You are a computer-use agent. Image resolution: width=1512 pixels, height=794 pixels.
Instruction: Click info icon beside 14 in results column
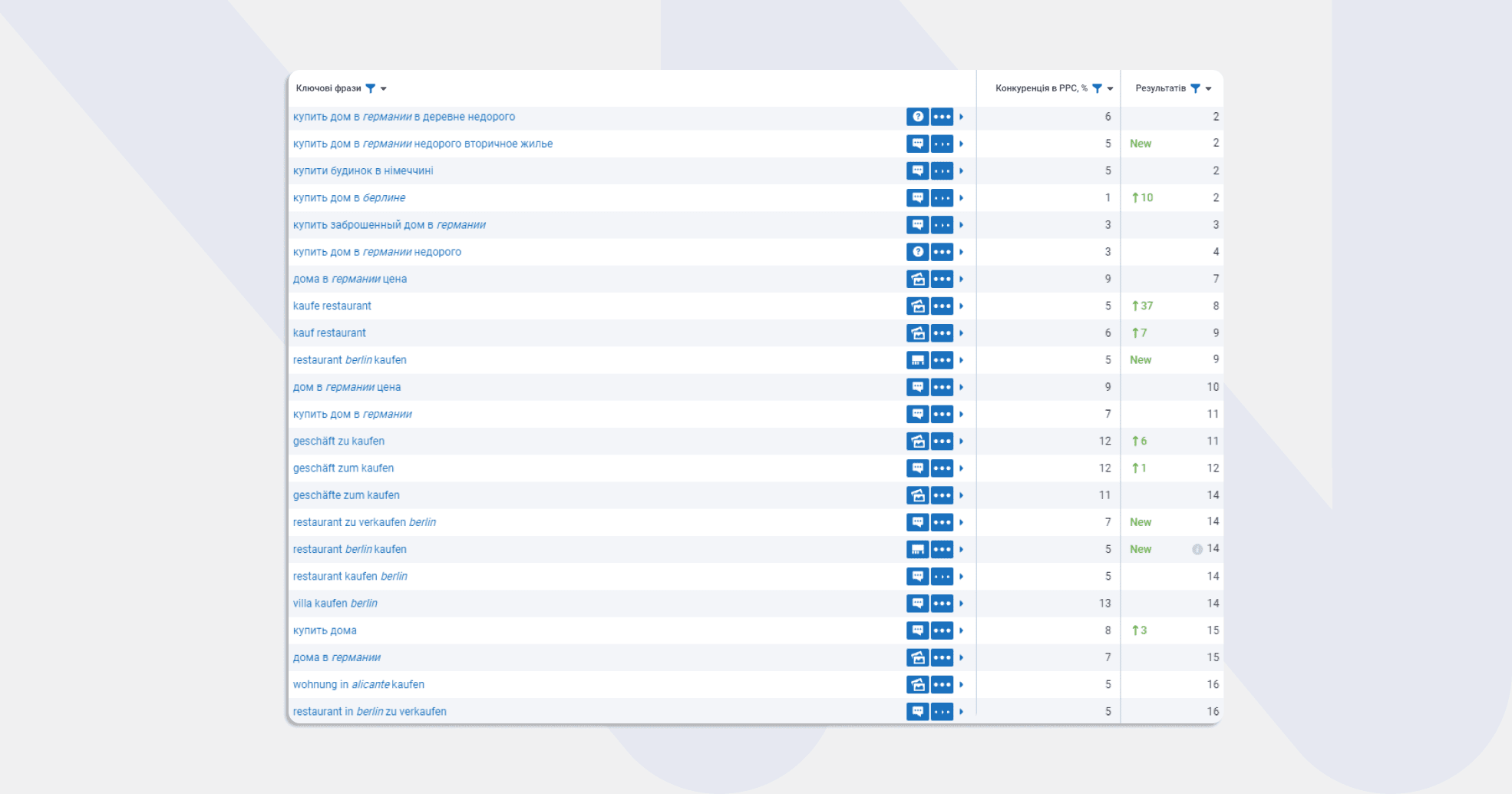point(1197,549)
